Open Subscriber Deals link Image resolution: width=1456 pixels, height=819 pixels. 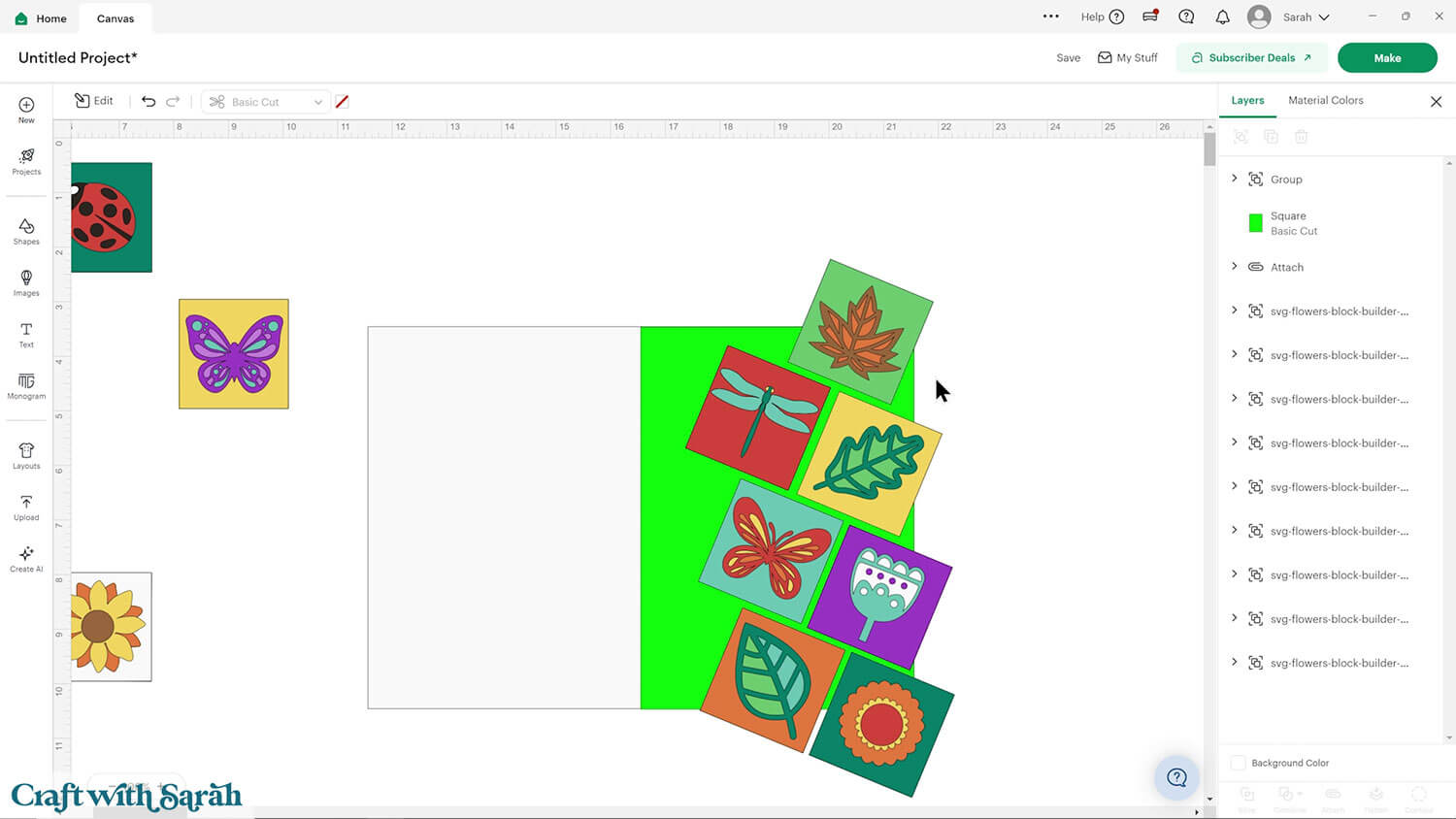click(1251, 57)
